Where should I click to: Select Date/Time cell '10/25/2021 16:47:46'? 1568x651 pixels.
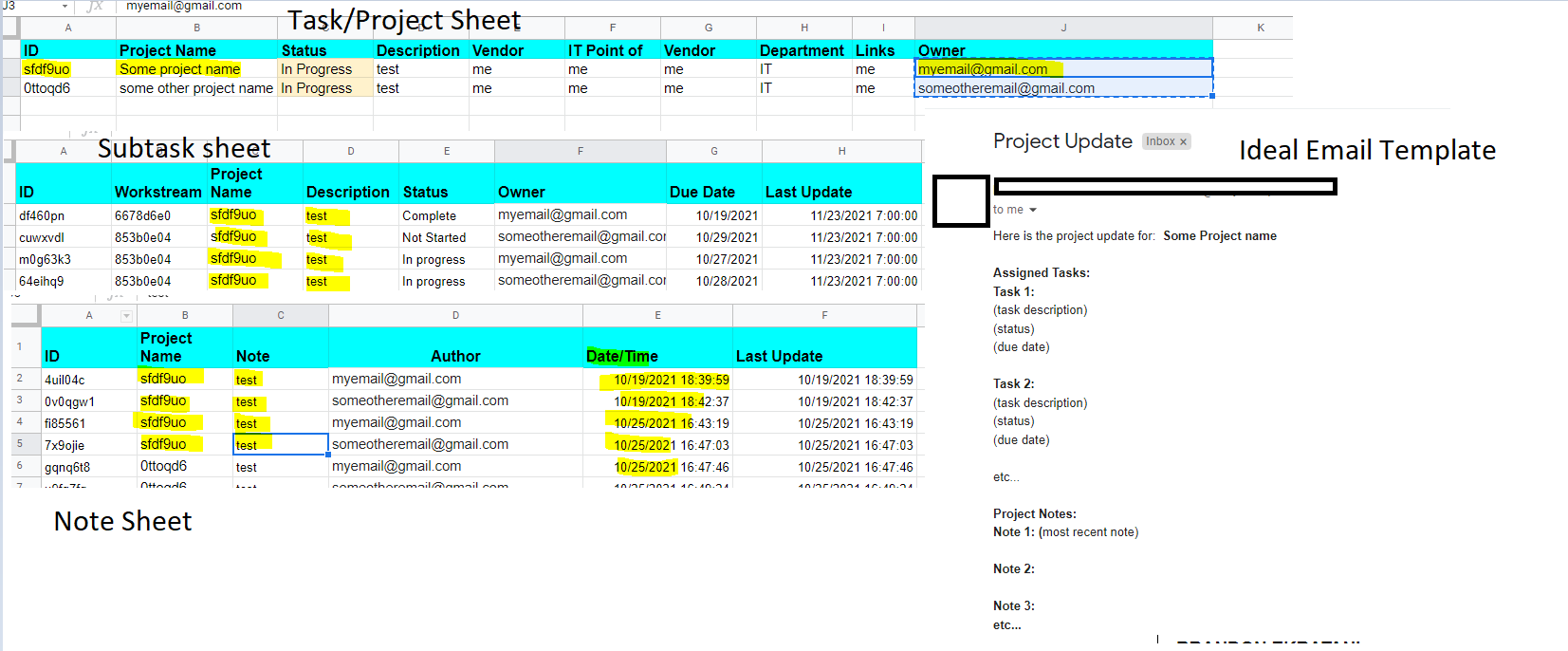click(657, 467)
